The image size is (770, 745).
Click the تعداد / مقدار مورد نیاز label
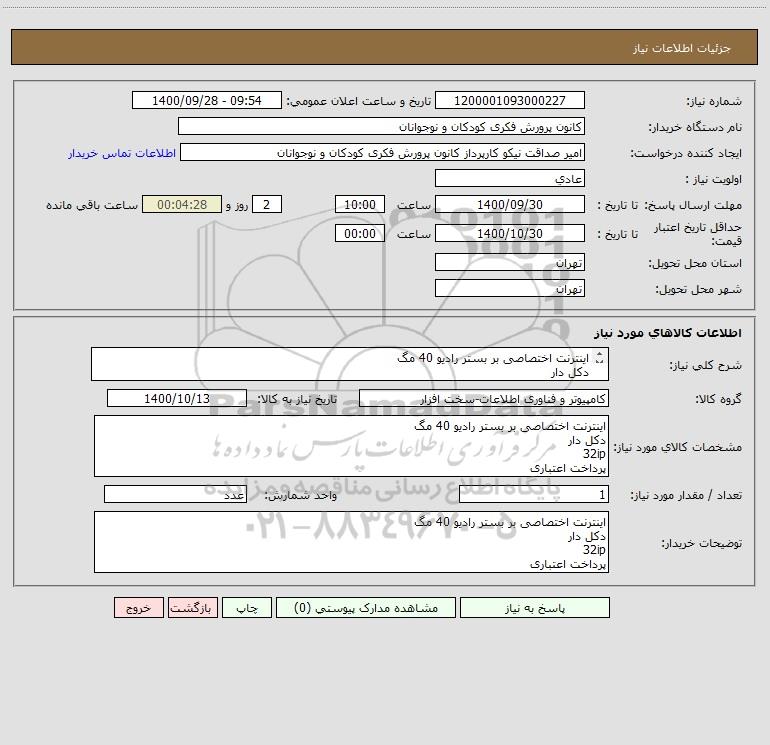click(686, 495)
